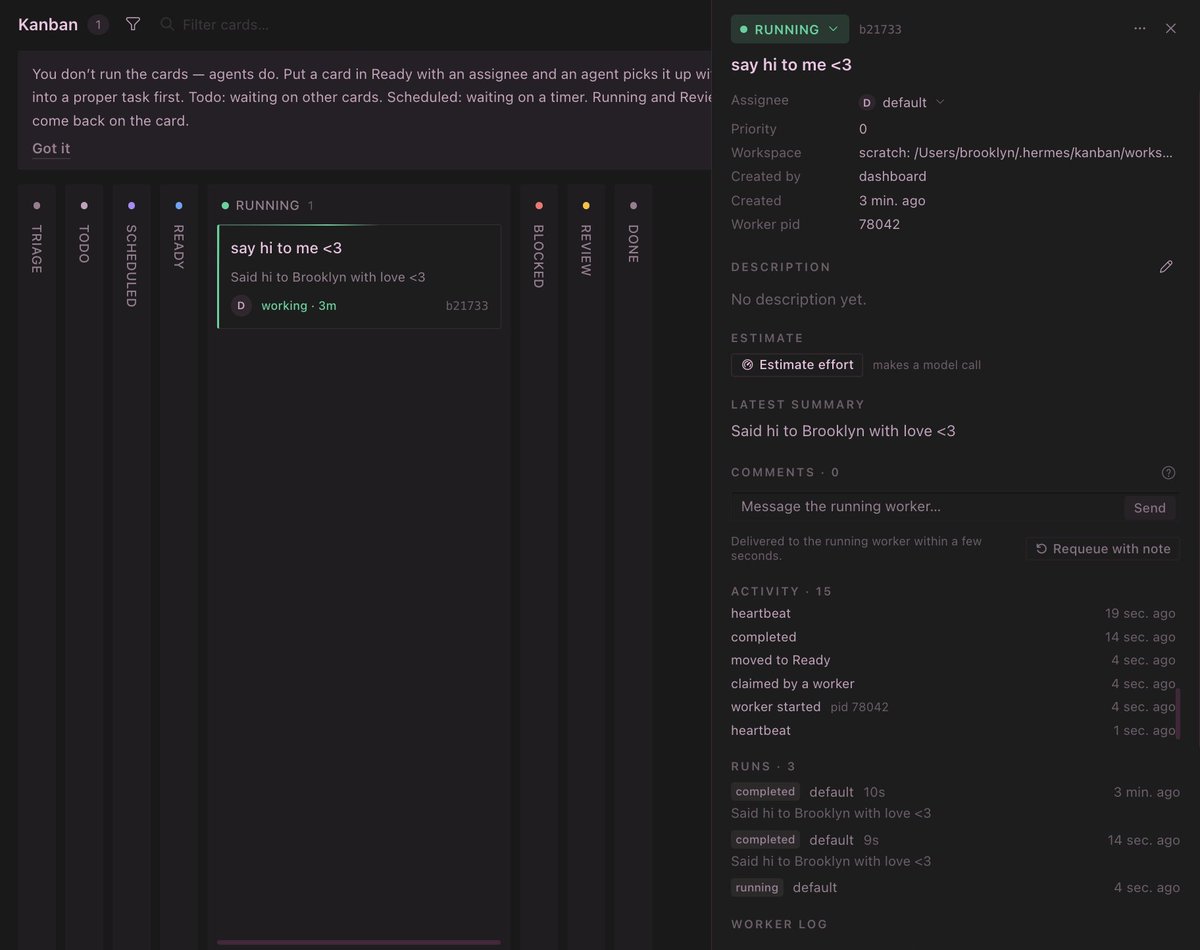Select the 14 sec. ago completed run
This screenshot has width=1200, height=950.
955,850
